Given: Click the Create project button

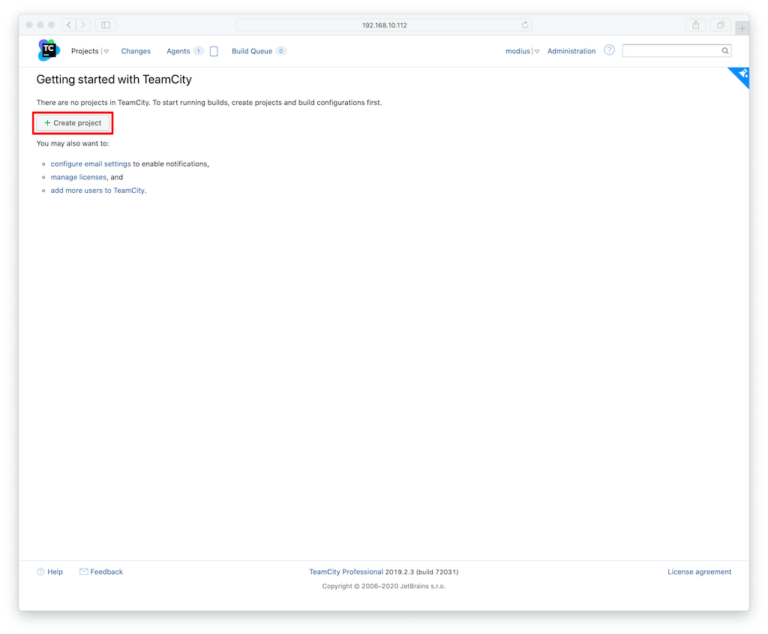Looking at the screenshot, I should coord(73,123).
